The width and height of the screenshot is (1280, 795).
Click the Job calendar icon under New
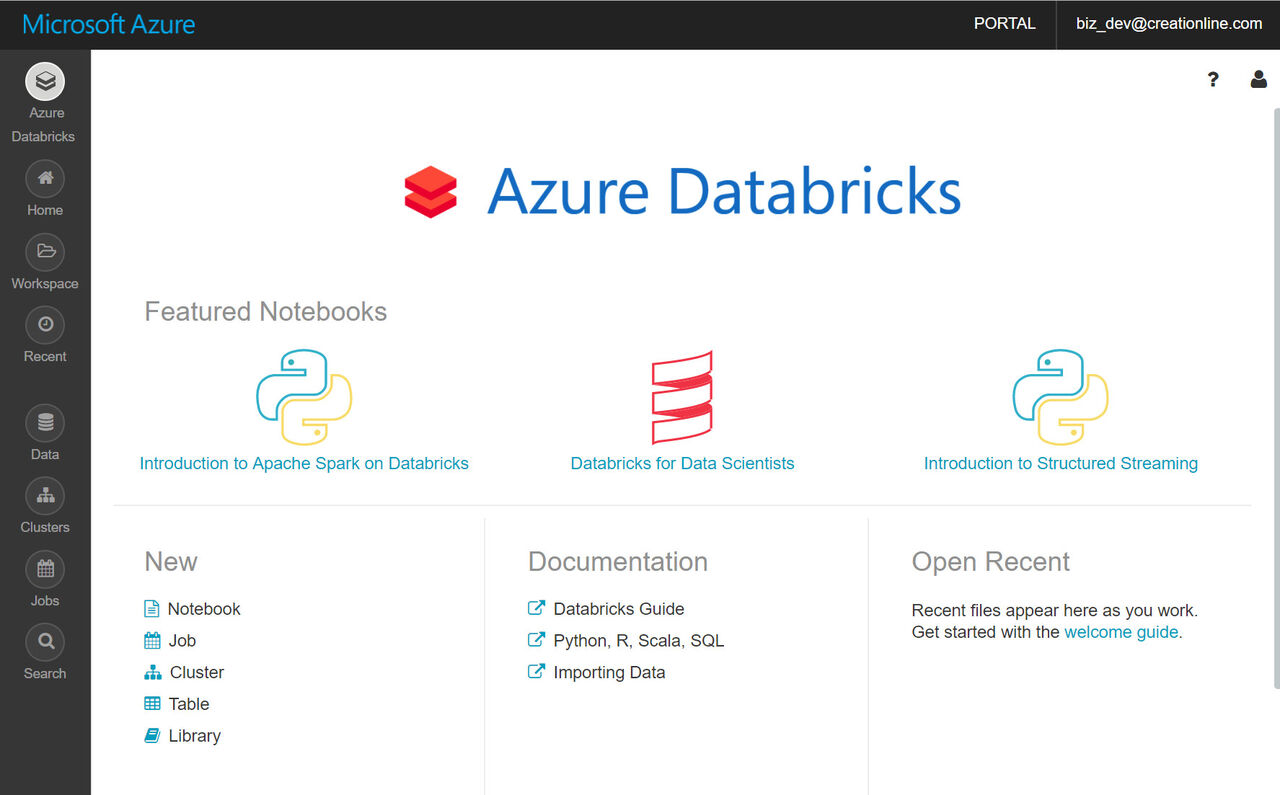tap(152, 641)
